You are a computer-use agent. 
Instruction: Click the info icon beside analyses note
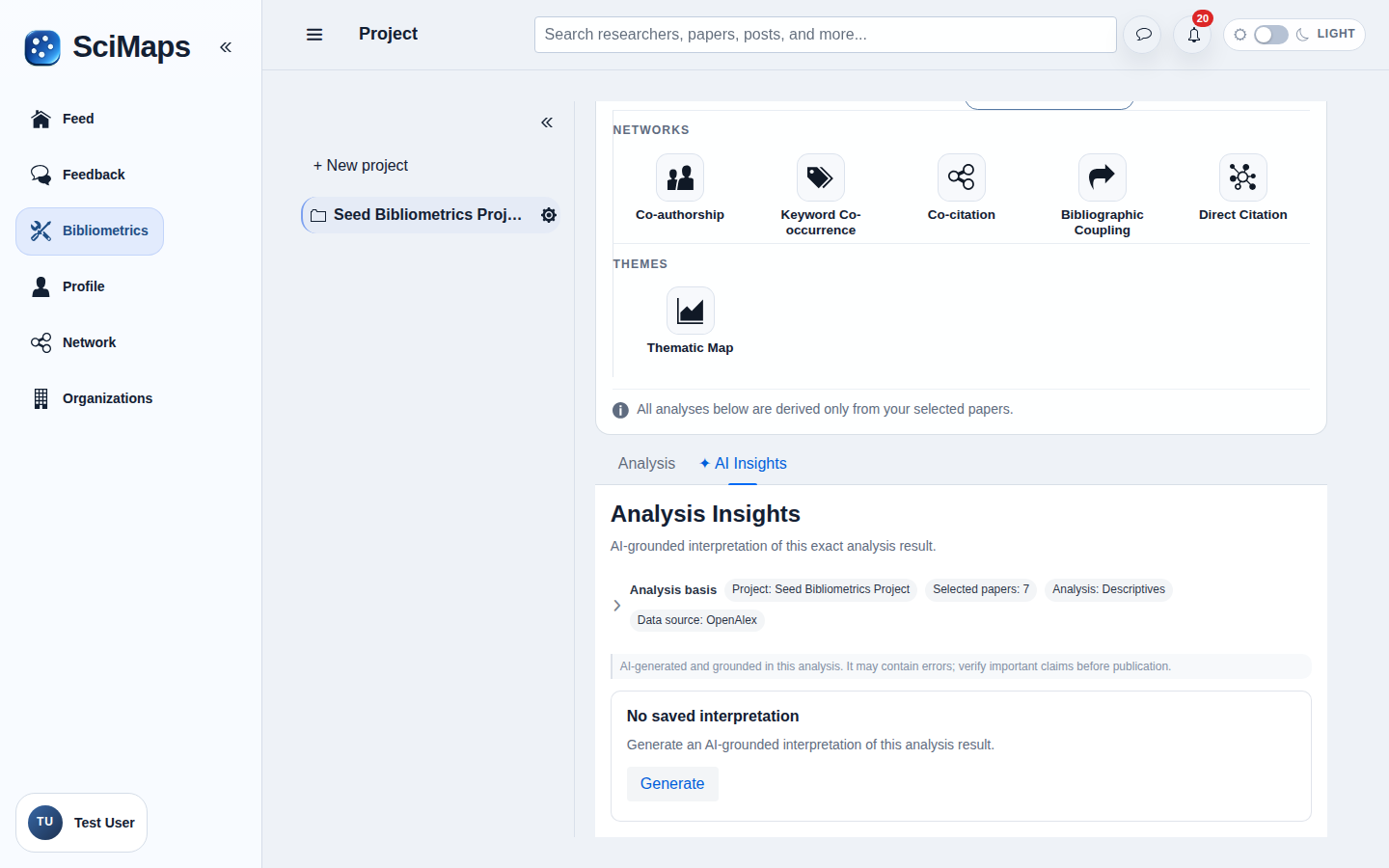(x=620, y=410)
